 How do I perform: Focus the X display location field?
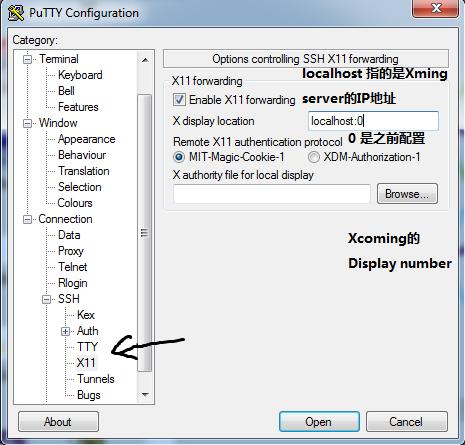[373, 121]
